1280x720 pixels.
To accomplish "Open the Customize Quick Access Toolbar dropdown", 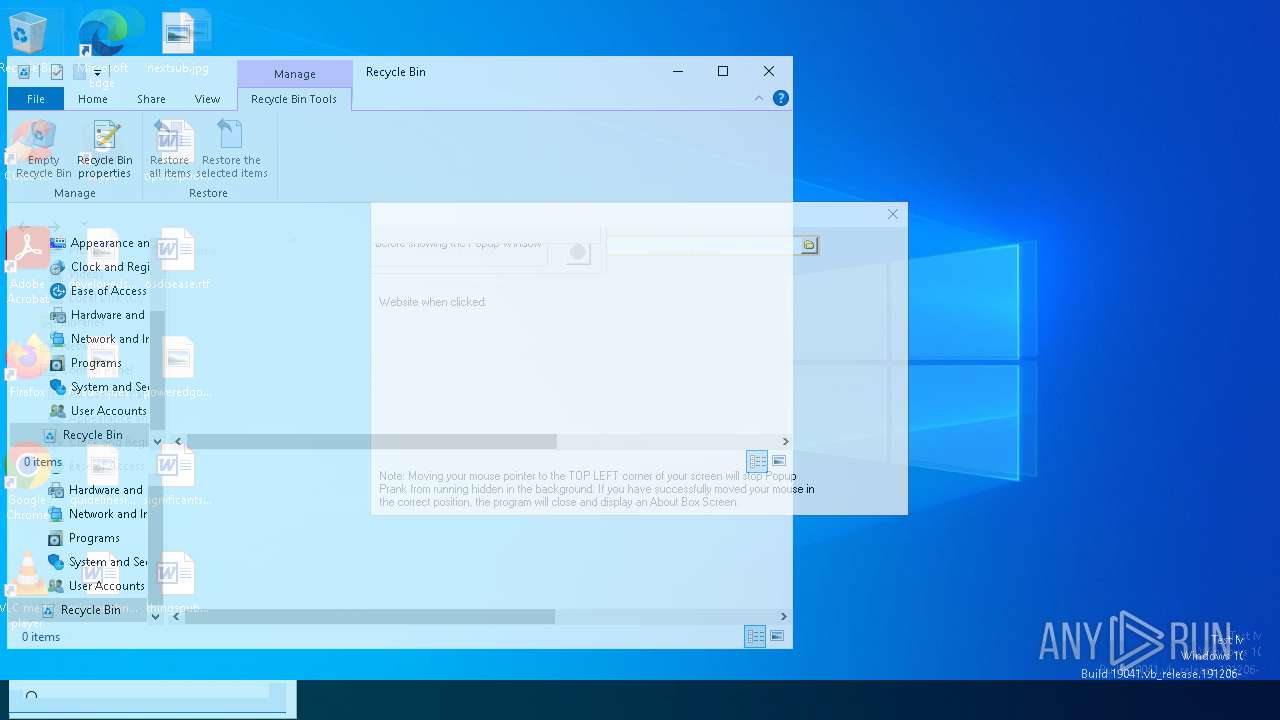I will click(97, 72).
